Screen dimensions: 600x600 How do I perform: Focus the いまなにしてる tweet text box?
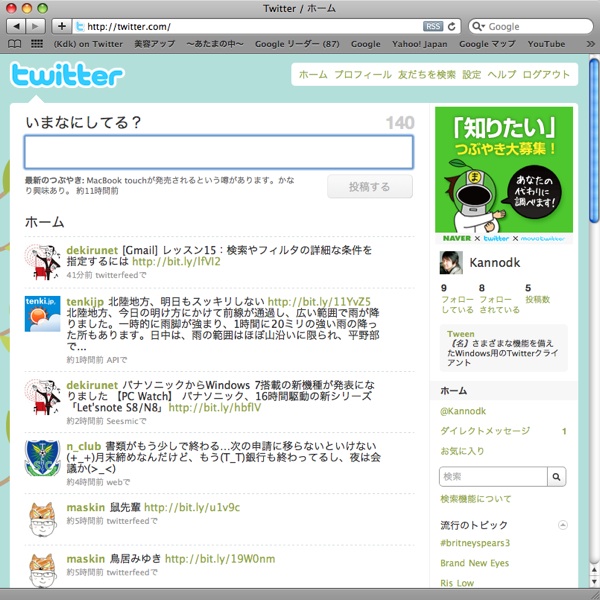click(218, 152)
